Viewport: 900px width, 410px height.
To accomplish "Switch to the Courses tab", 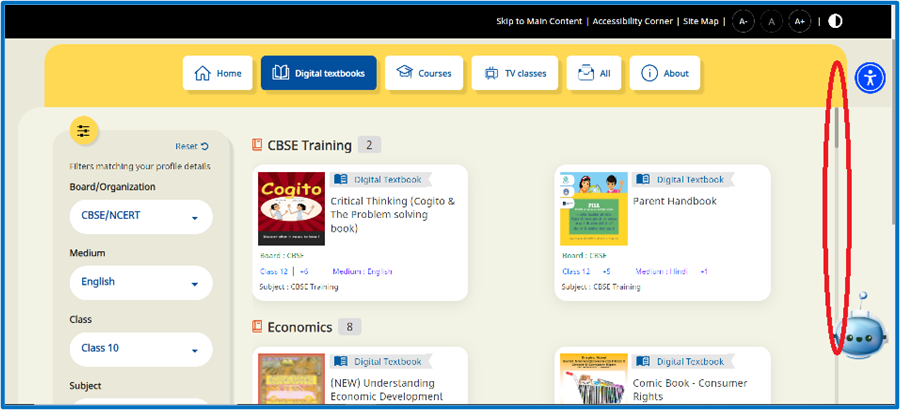I will pyautogui.click(x=424, y=73).
